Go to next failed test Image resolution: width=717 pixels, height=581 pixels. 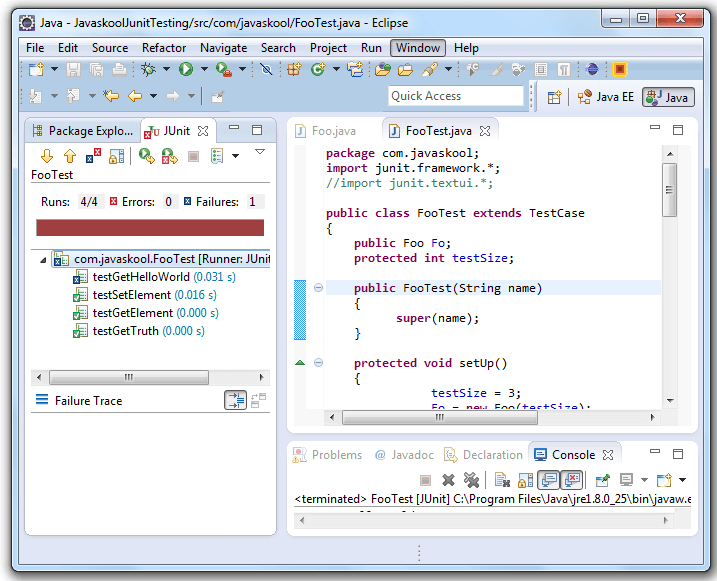click(x=46, y=156)
